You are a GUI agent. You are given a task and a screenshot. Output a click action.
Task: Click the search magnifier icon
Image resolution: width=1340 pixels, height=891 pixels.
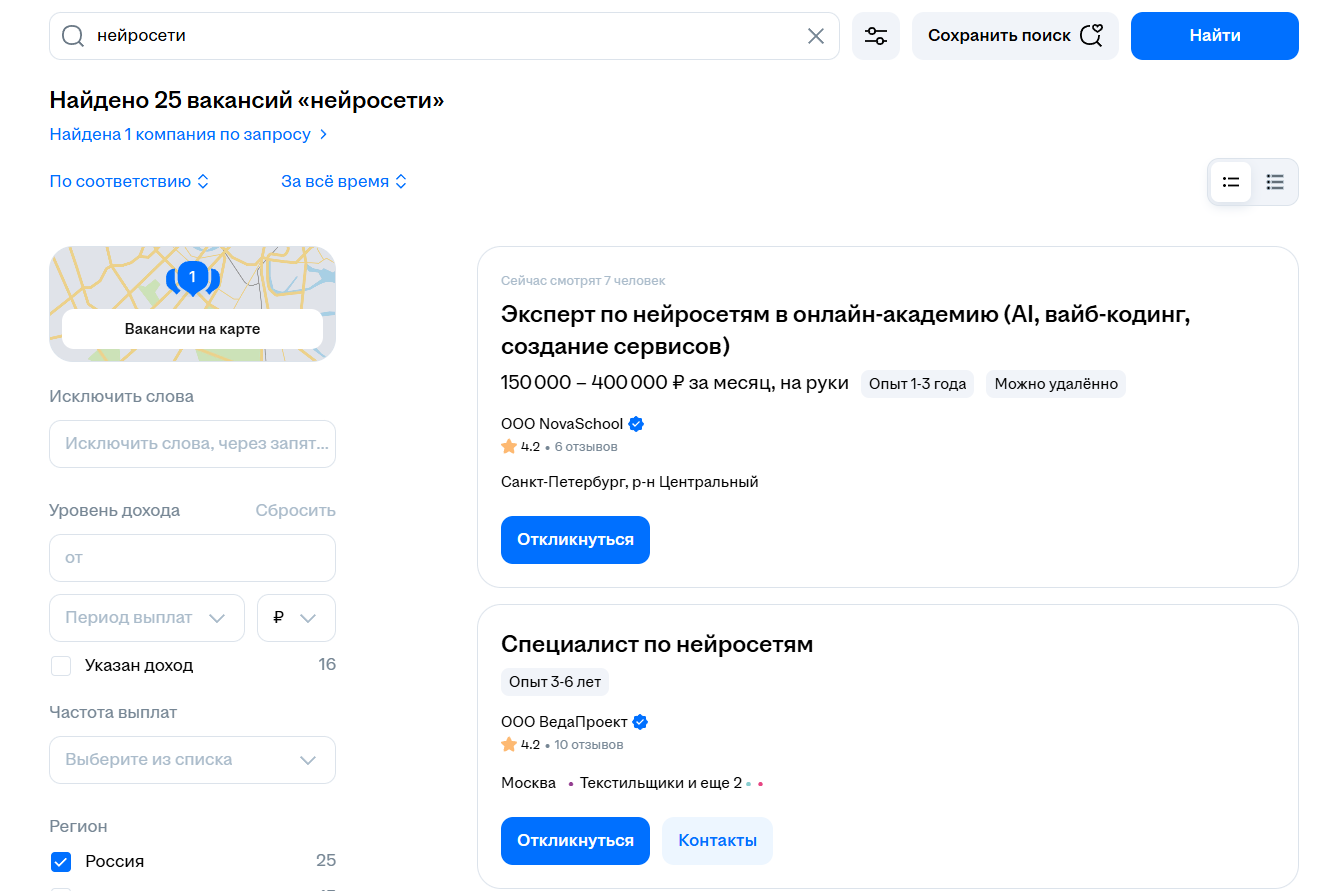click(x=73, y=35)
